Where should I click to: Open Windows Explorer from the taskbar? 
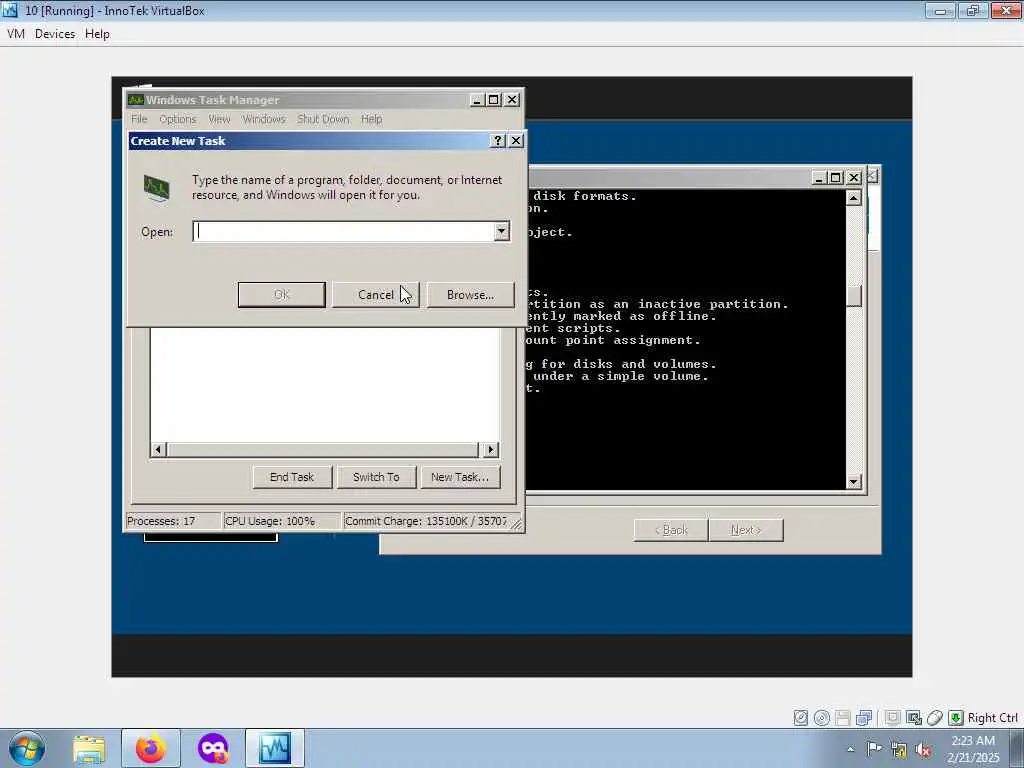[x=89, y=748]
